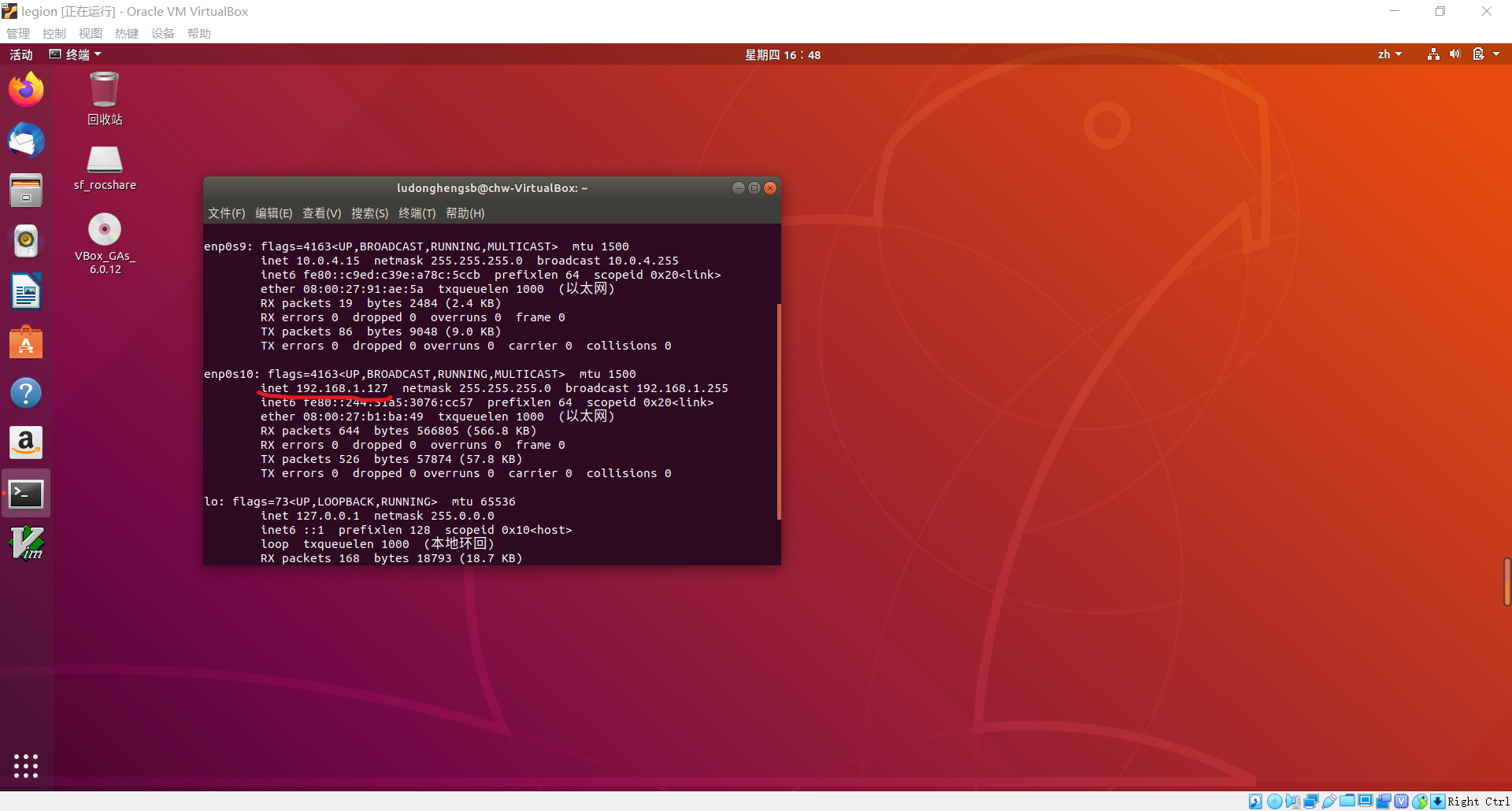Click the recording status bar icon
This screenshot has width=1512, height=811.
pyautogui.click(x=1384, y=802)
